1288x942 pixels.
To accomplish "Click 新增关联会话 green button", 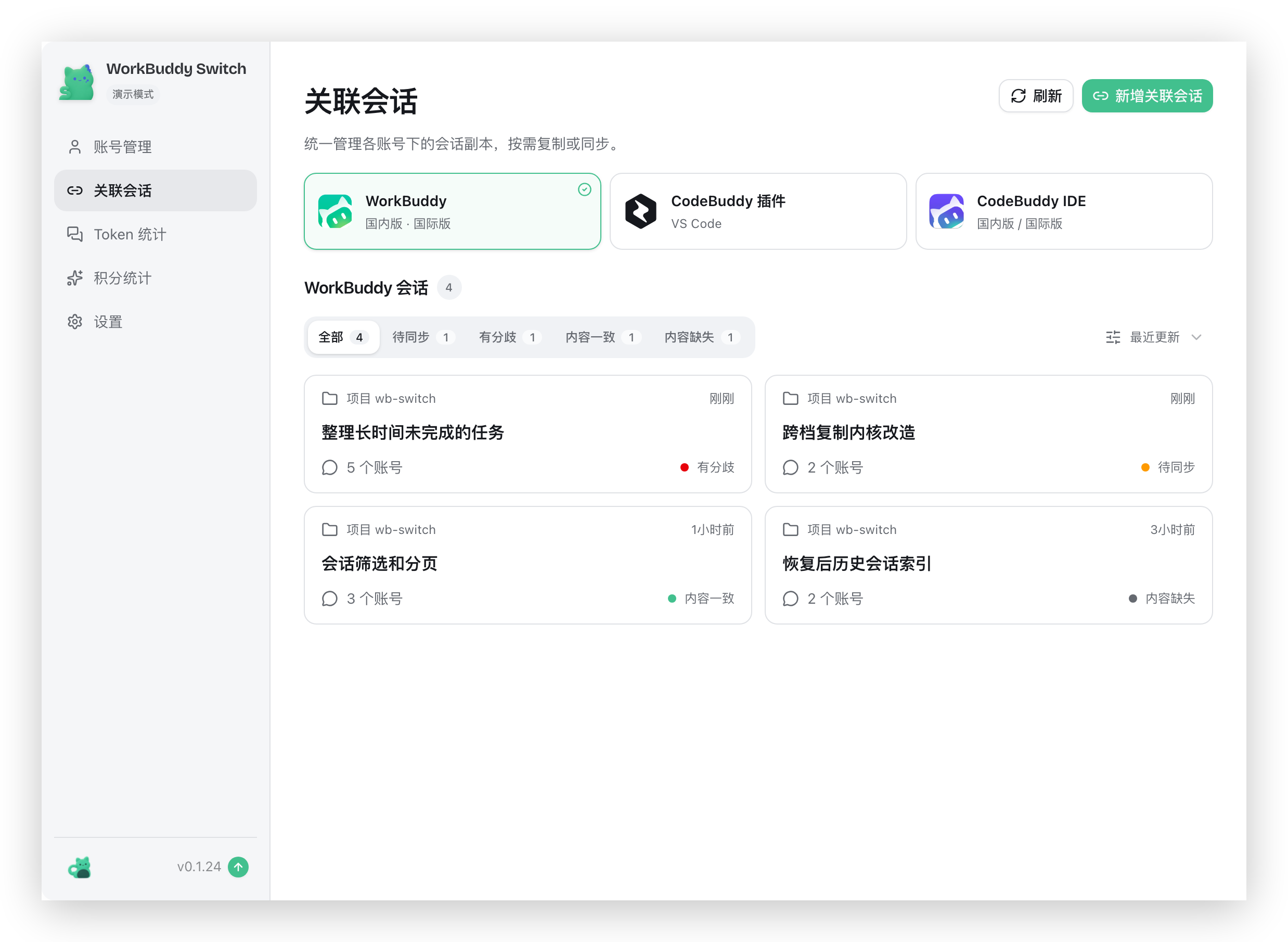I will [1147, 96].
